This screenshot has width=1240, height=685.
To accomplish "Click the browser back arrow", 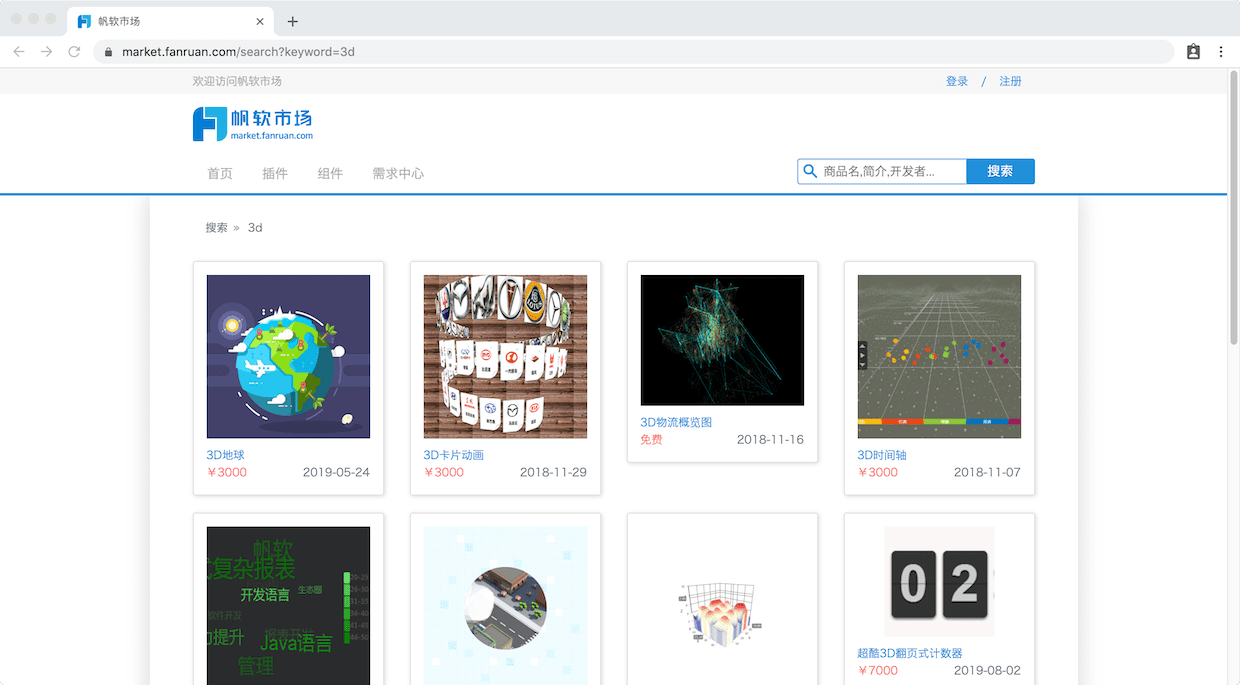I will point(19,52).
